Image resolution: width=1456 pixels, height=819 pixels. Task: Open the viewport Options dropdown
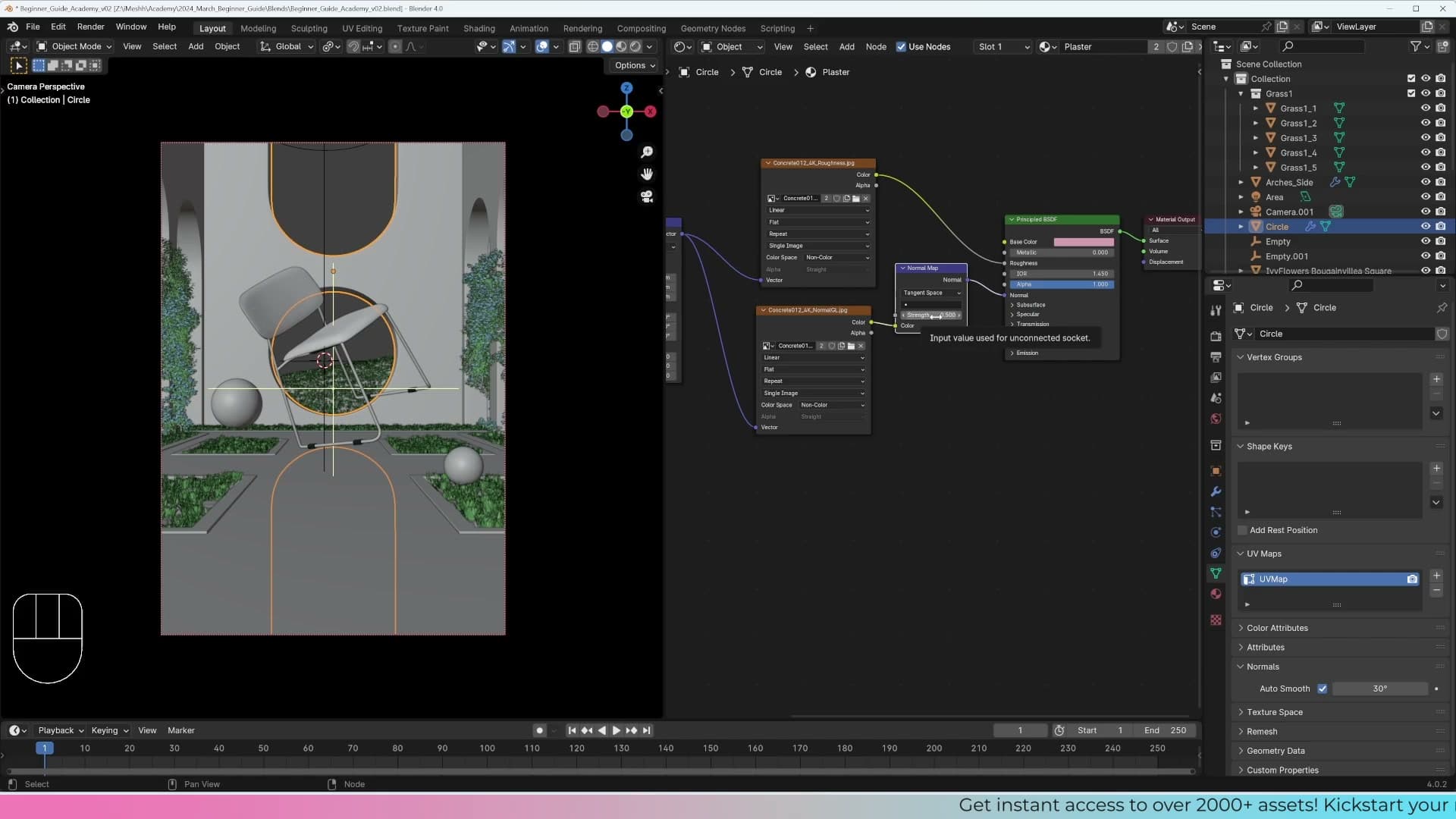635,66
